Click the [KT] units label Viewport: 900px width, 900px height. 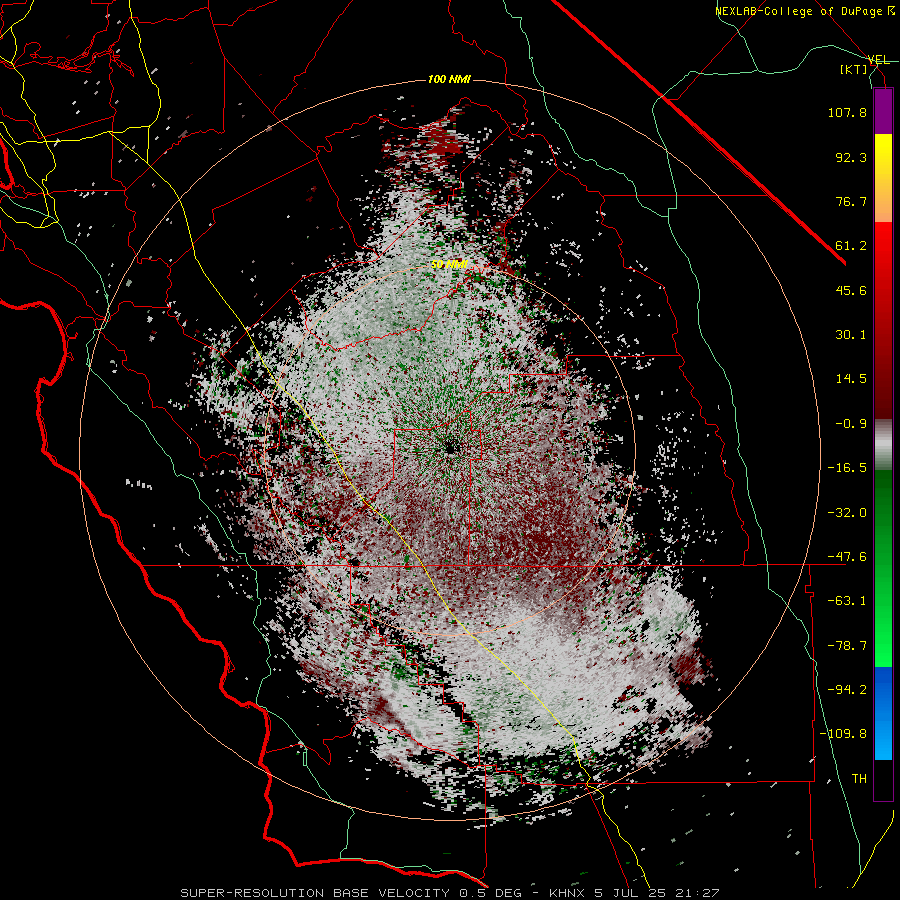pos(853,69)
